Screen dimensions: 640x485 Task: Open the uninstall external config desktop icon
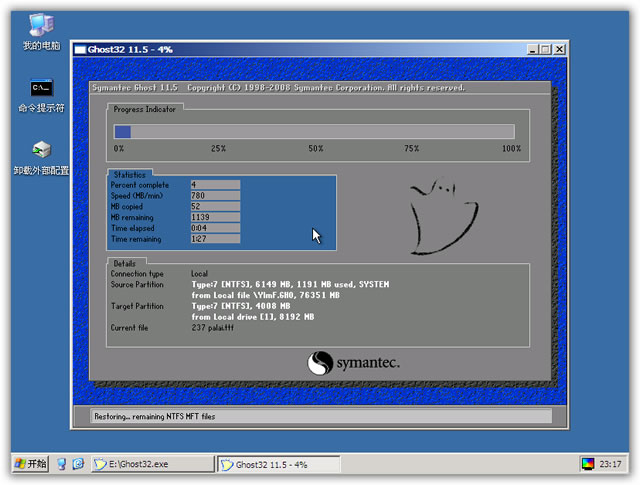(x=41, y=158)
